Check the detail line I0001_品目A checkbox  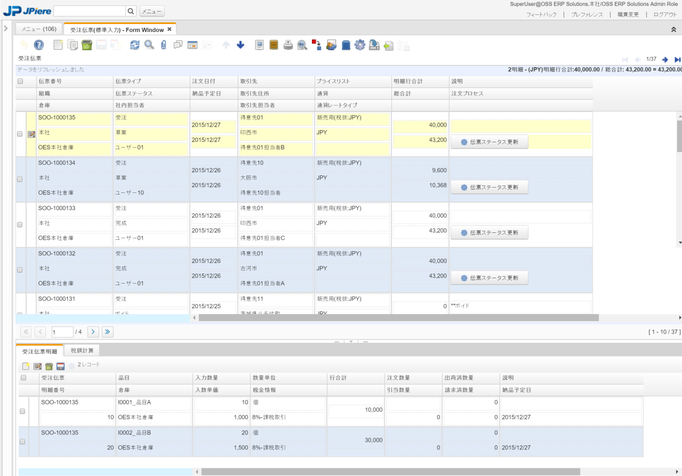coord(23,411)
